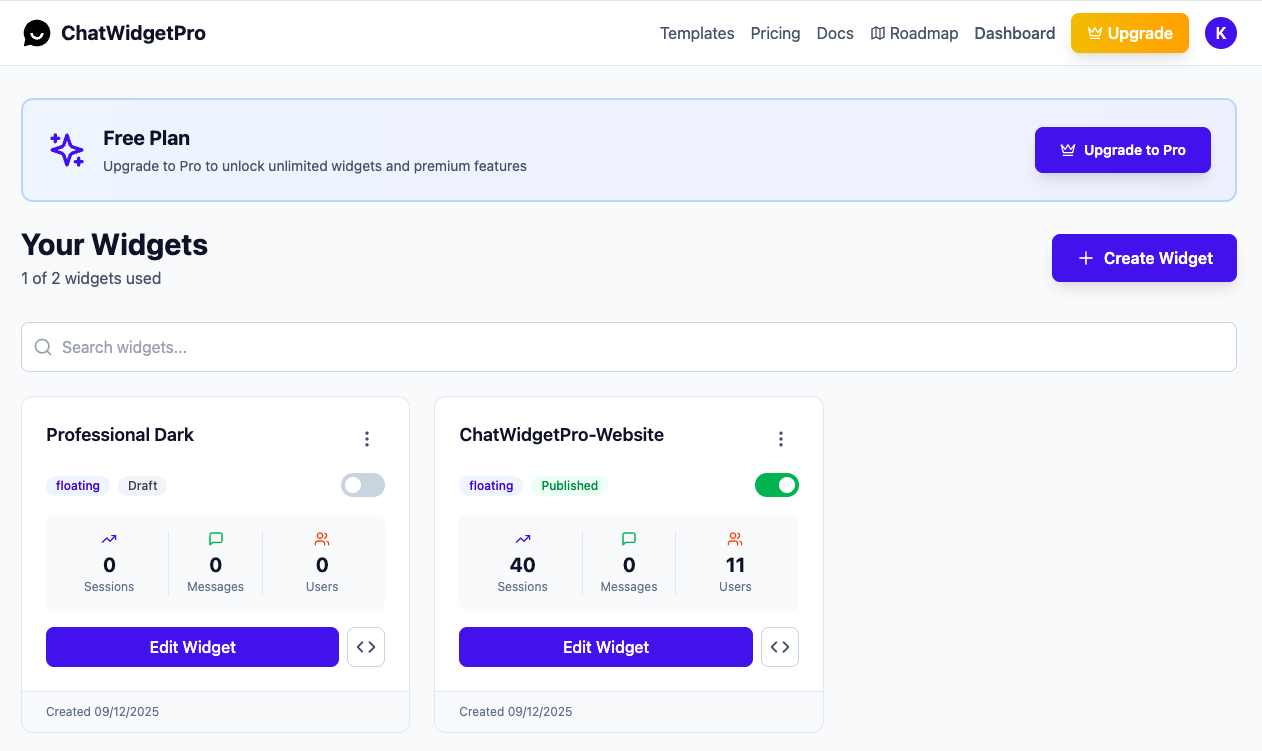Open the Roadmap link
Screen dimensions: 1262x751
tap(914, 33)
